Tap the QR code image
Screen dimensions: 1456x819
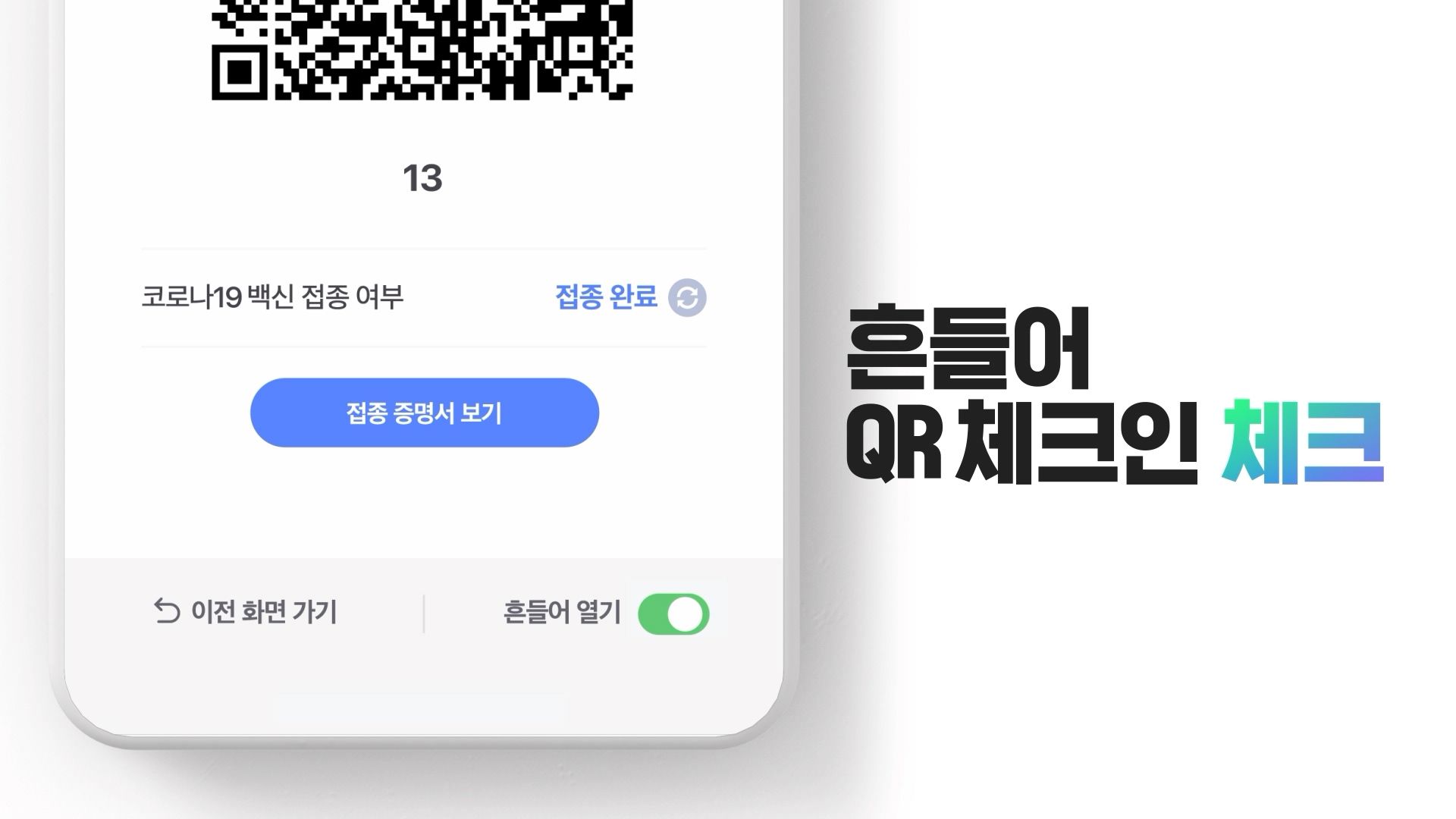422,49
